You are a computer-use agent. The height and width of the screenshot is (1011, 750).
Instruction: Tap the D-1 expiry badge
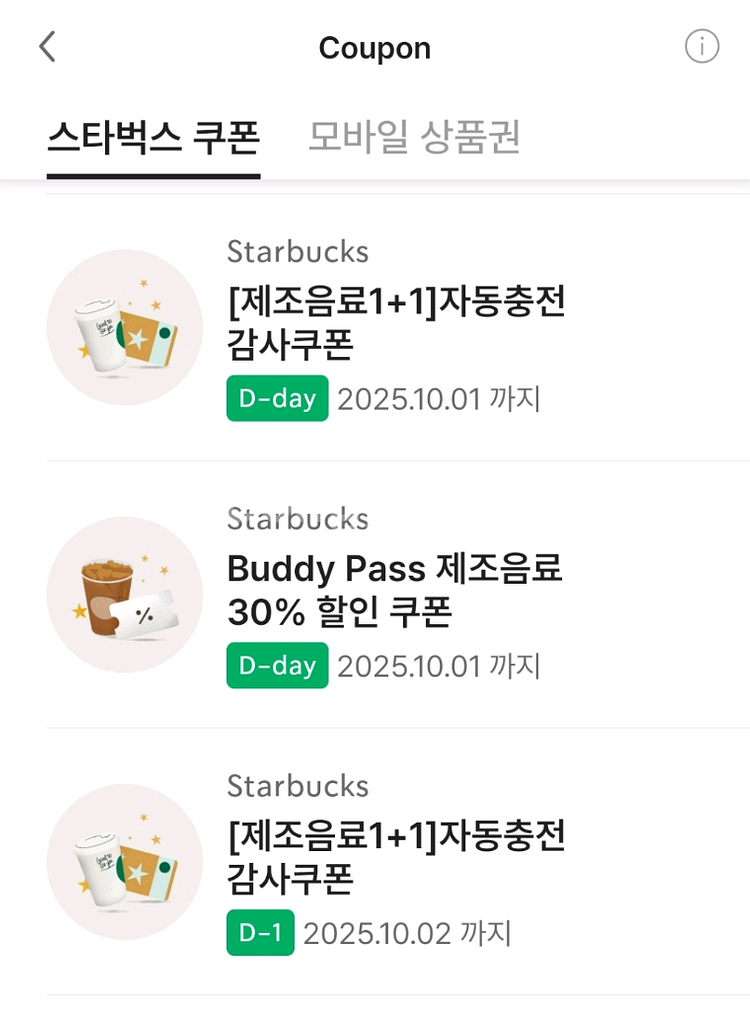260,932
